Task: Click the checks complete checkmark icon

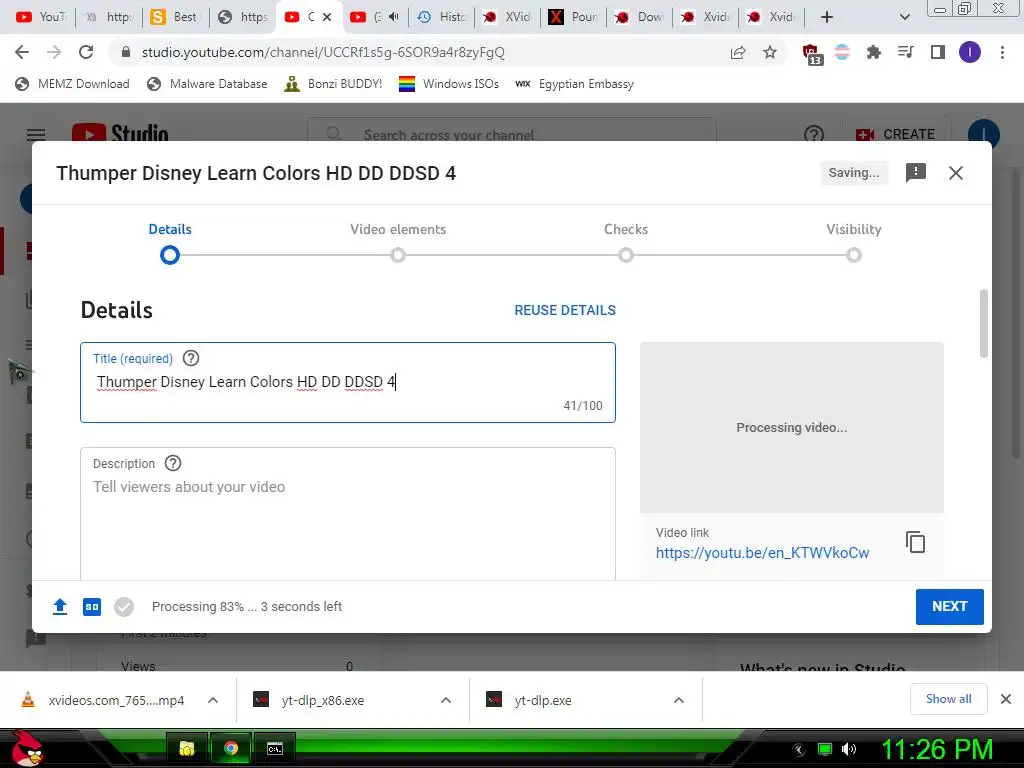Action: (124, 607)
